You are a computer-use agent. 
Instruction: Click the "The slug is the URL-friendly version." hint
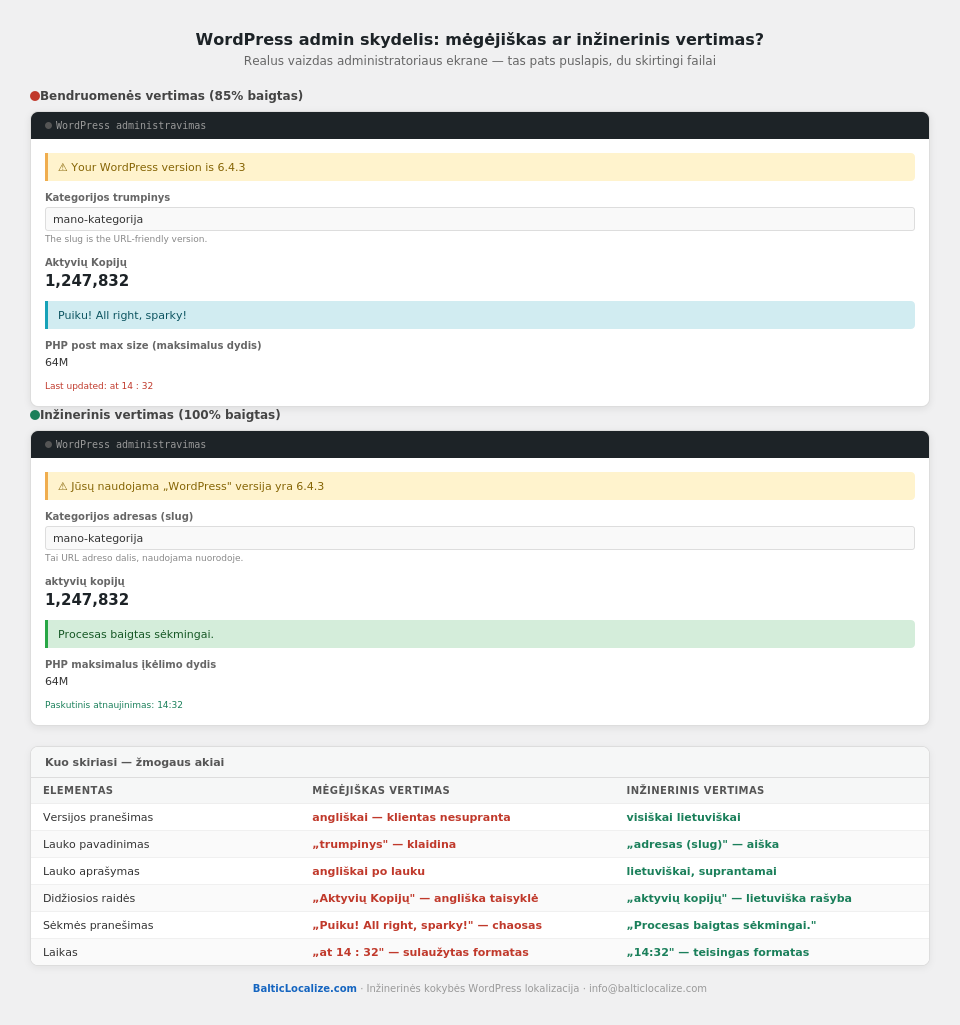coord(126,239)
